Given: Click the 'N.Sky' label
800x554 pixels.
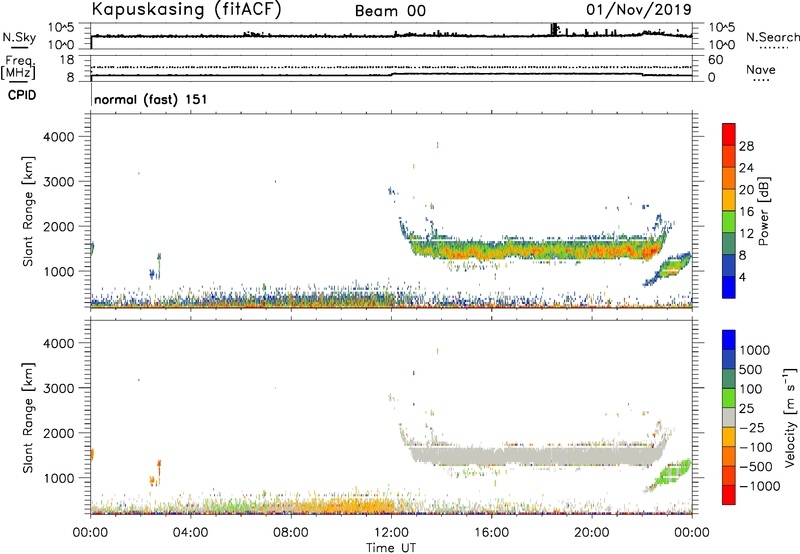Looking at the screenshot, I should [x=19, y=37].
